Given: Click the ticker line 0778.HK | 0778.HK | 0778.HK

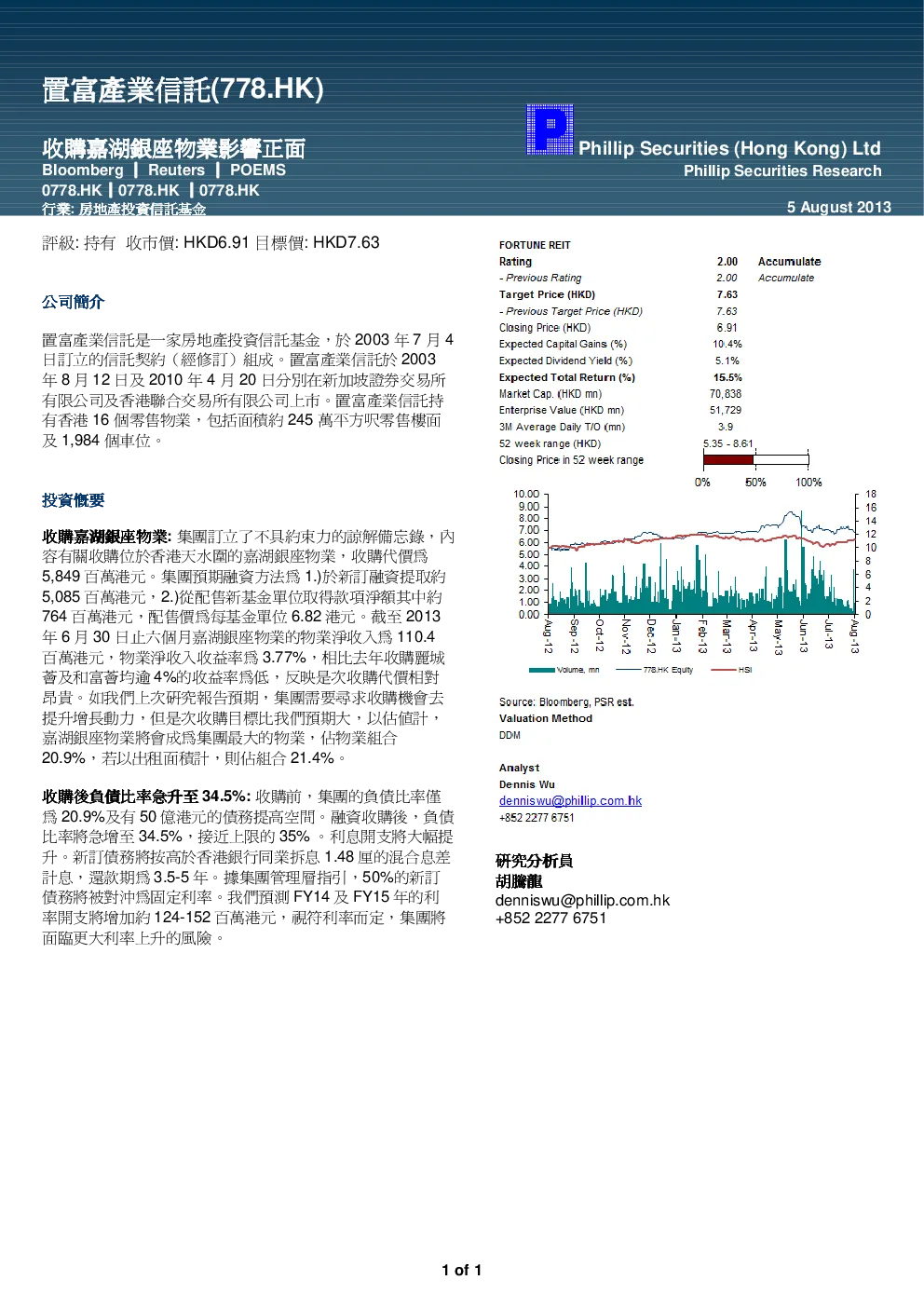Looking at the screenshot, I should (x=151, y=190).
